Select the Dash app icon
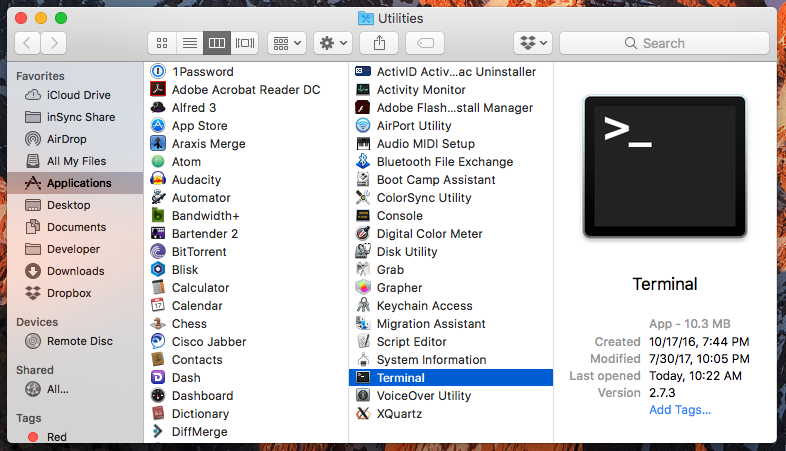 pyautogui.click(x=158, y=377)
